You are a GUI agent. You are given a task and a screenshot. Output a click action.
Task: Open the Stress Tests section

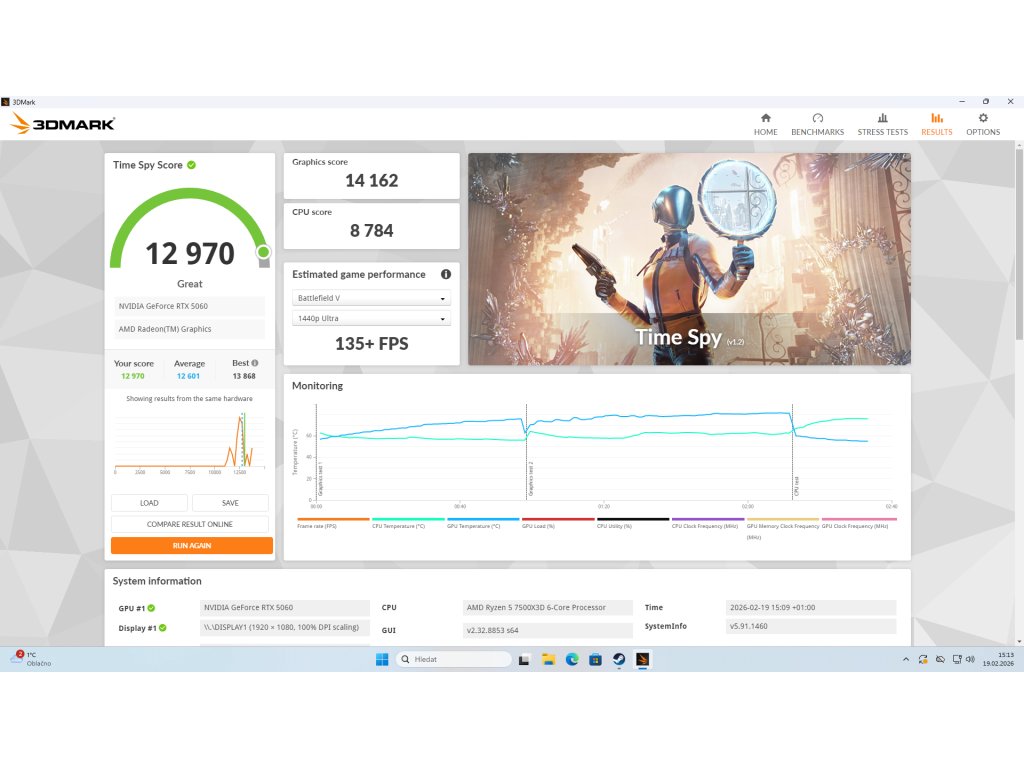click(x=882, y=124)
